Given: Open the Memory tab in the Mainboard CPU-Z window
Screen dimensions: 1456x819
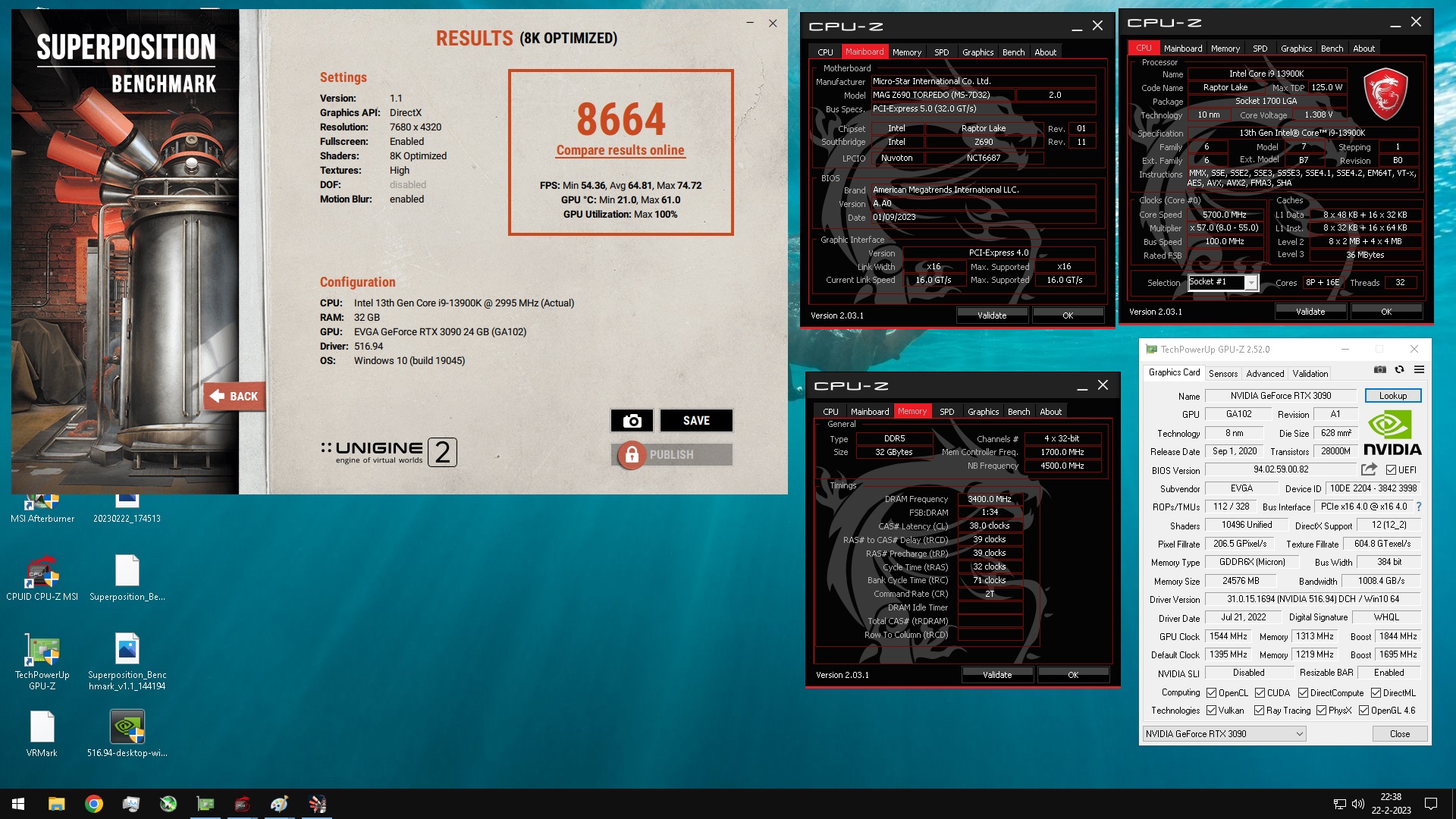Looking at the screenshot, I should [x=907, y=52].
